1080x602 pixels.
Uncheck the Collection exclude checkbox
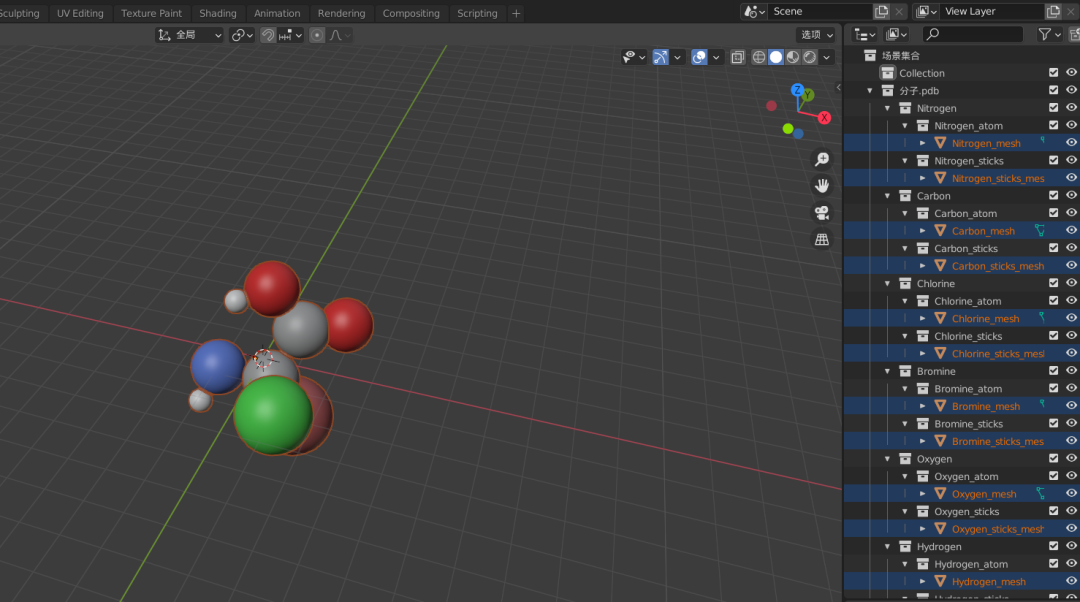[x=1053, y=72]
